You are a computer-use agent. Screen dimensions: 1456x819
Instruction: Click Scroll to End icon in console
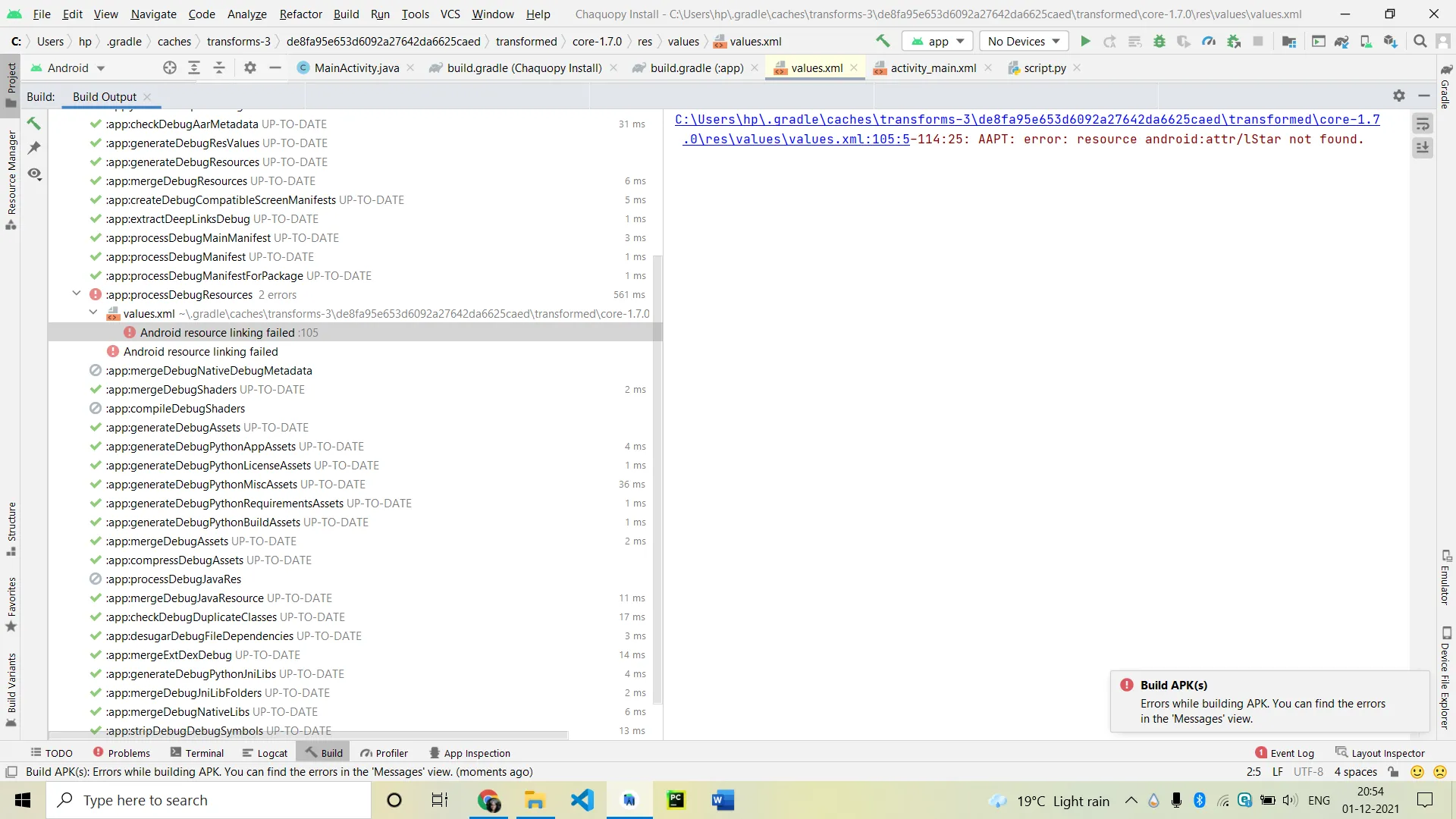click(x=1423, y=148)
